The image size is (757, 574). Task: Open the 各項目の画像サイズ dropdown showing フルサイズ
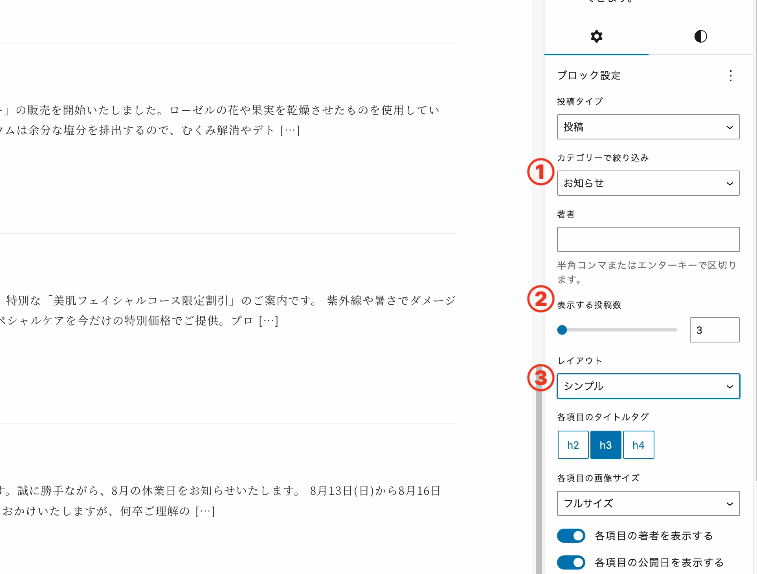(648, 504)
